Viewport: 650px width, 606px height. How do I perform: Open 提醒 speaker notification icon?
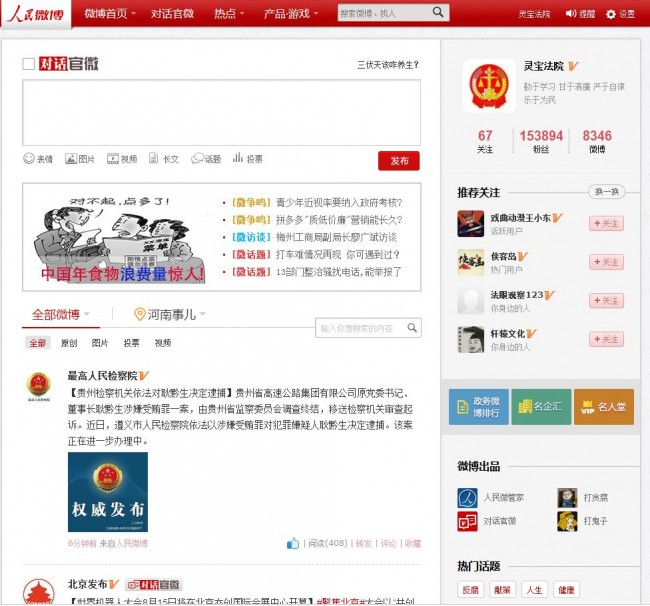[x=570, y=14]
